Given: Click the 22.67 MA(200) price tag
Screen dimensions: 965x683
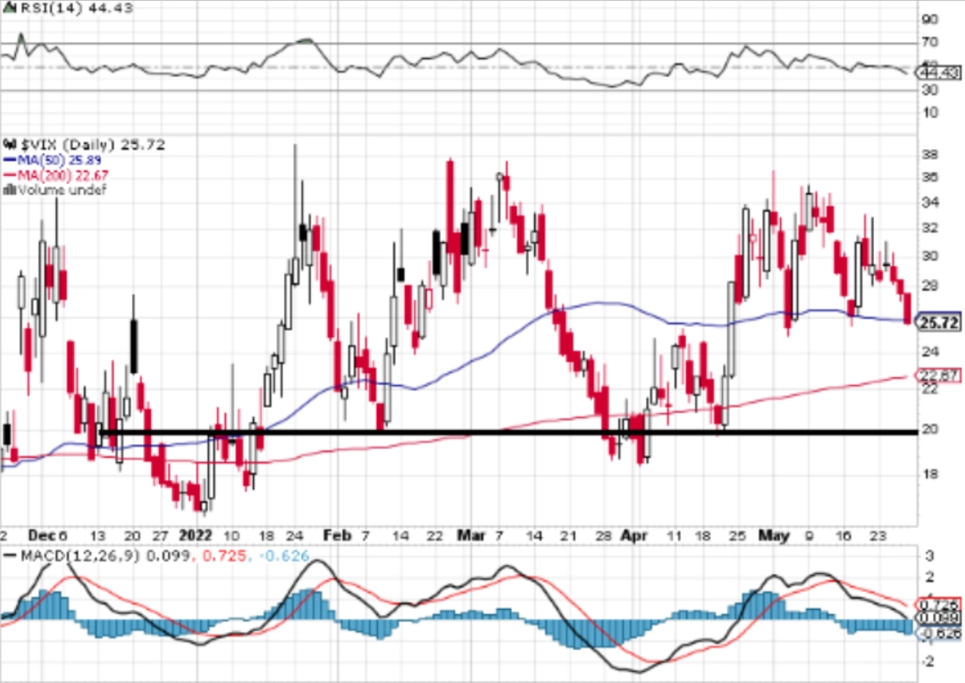Looking at the screenshot, I should (939, 375).
